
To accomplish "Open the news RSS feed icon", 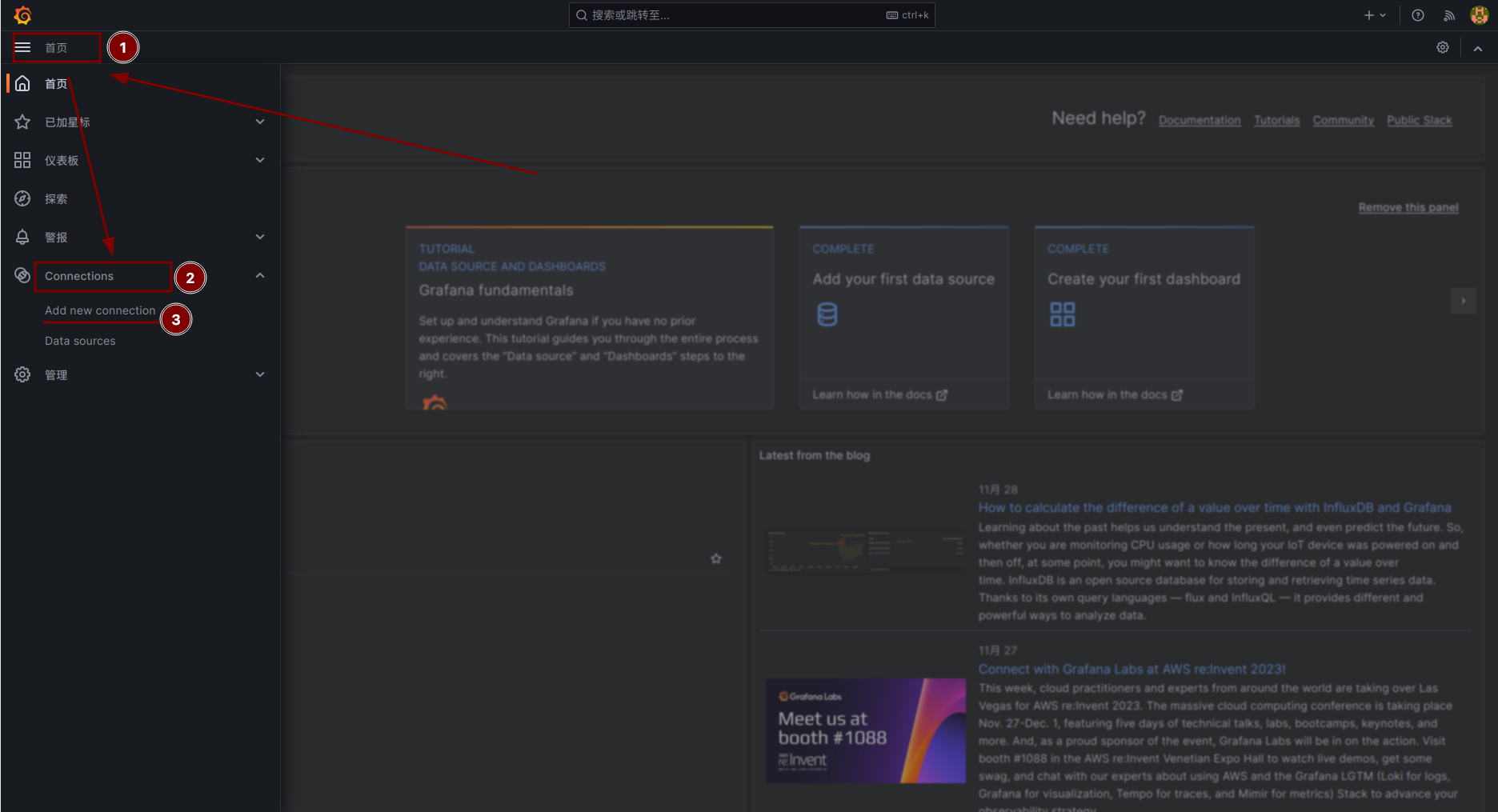I will [1448, 15].
